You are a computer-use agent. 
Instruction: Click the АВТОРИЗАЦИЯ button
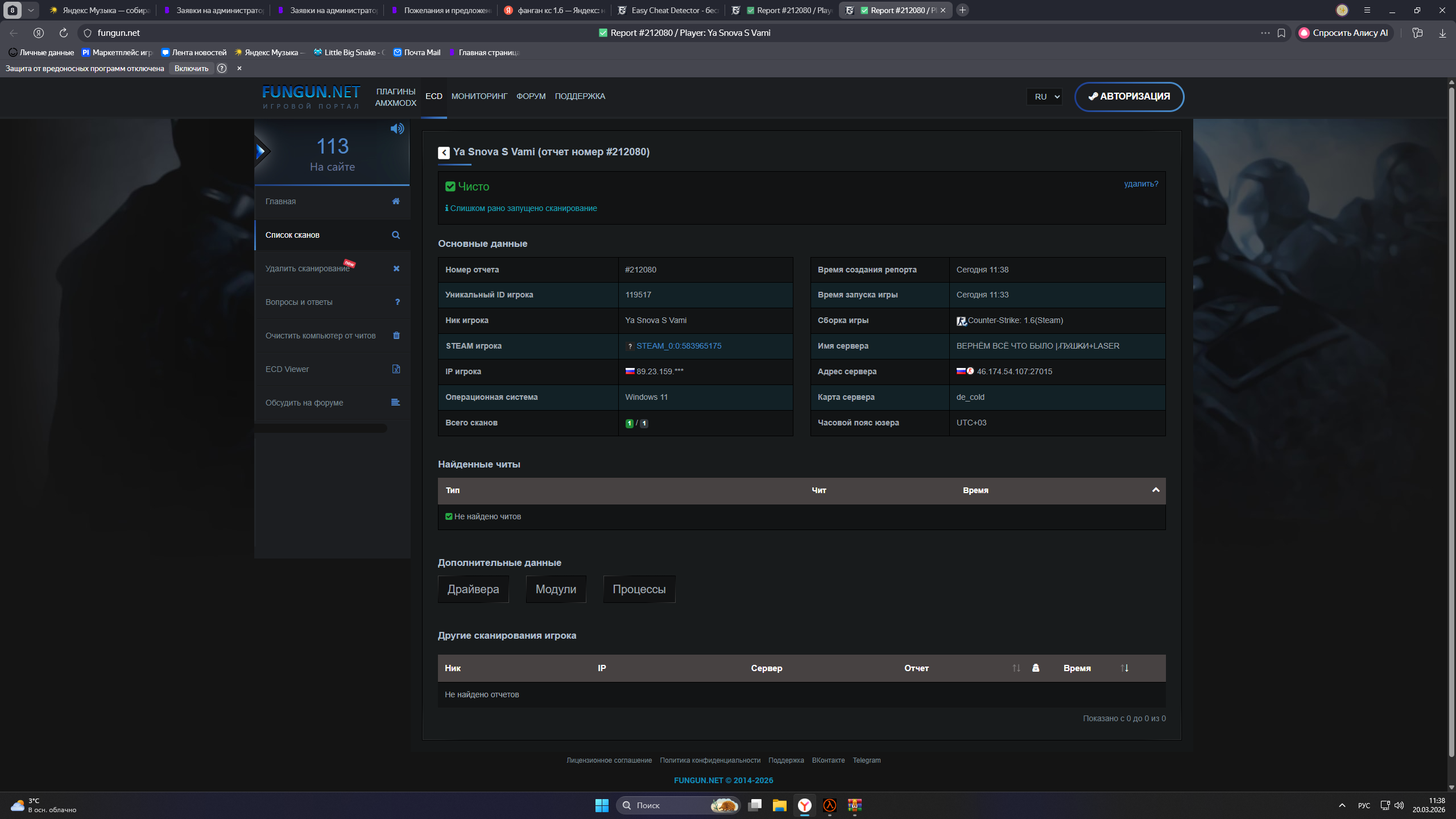tap(1129, 97)
